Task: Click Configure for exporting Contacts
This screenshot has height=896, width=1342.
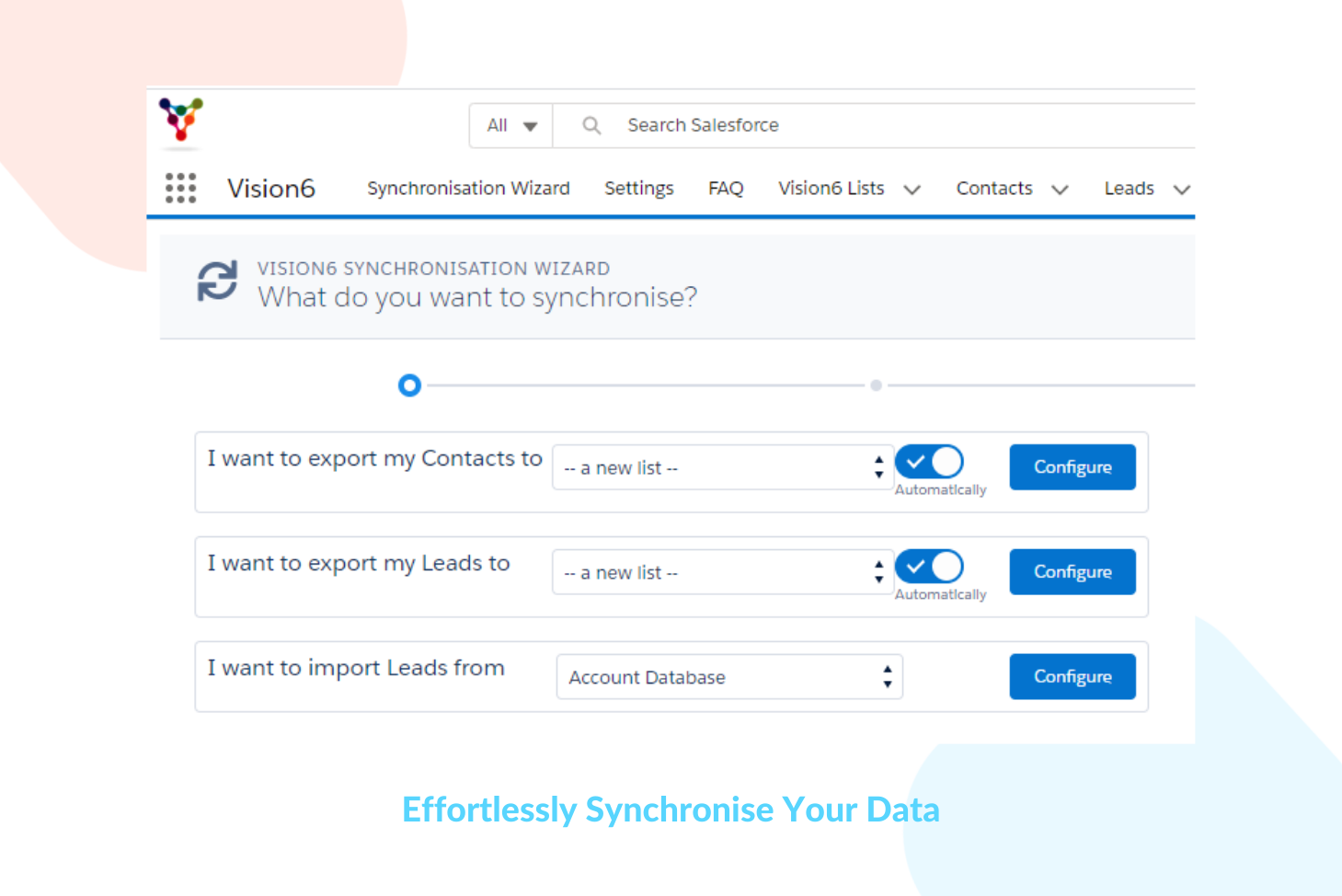Action: 1072,466
